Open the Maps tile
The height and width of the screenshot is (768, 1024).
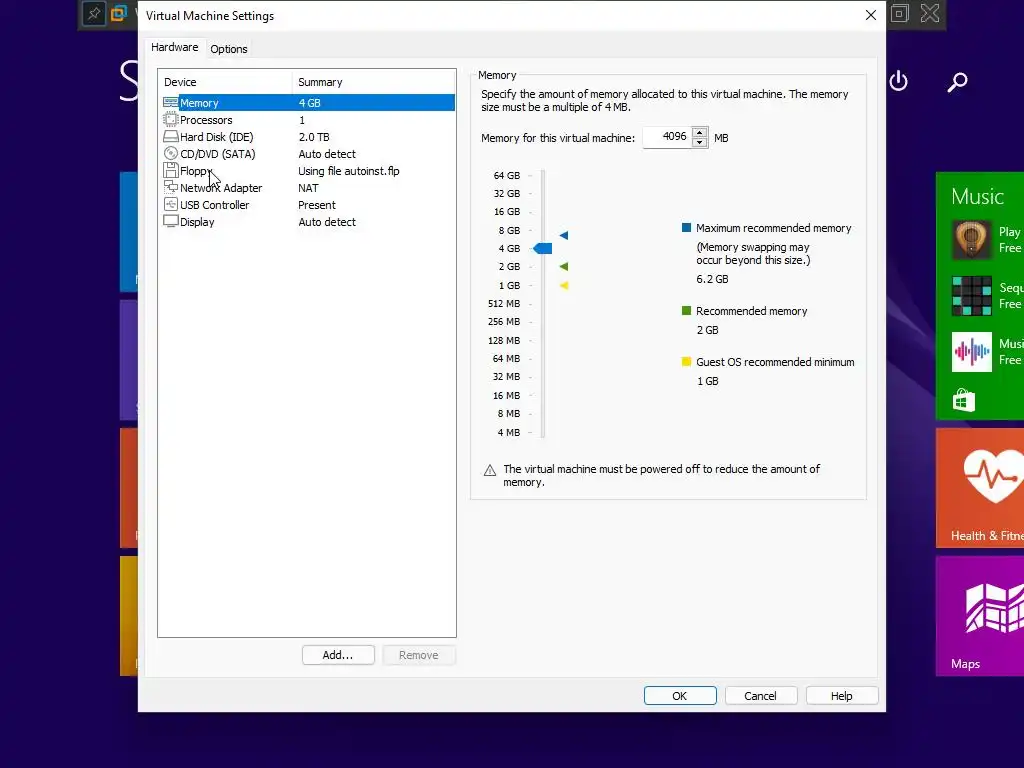pos(980,616)
